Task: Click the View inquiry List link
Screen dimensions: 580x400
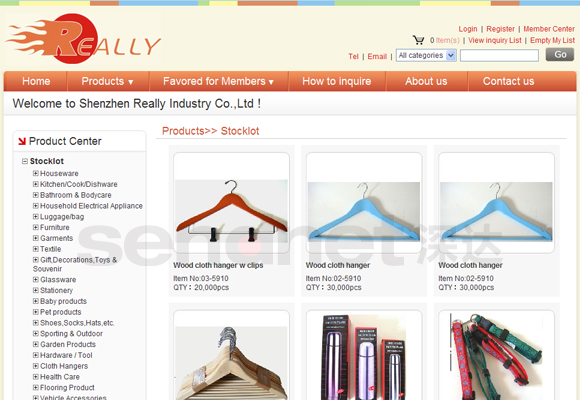Action: click(495, 40)
